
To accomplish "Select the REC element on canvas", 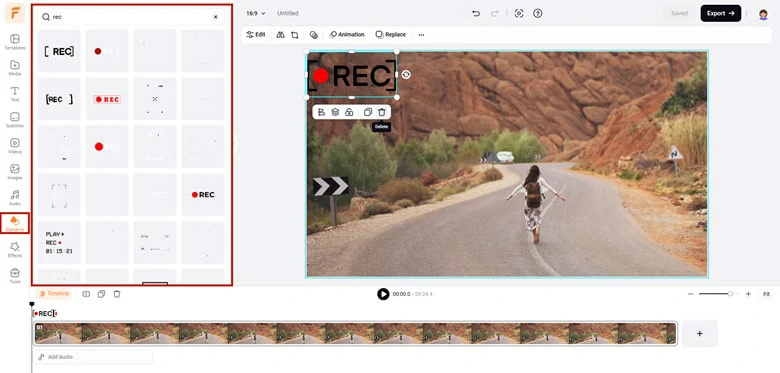I will coord(352,75).
